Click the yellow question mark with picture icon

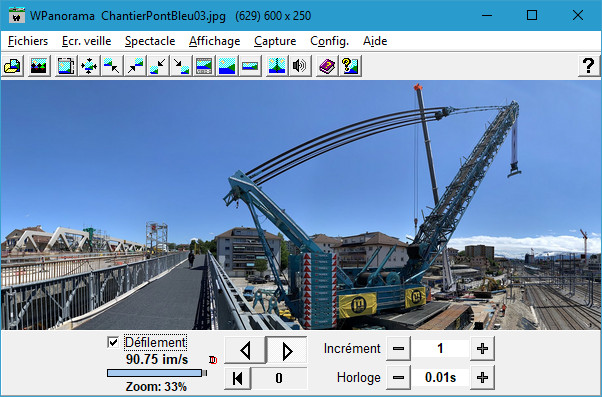(x=350, y=66)
